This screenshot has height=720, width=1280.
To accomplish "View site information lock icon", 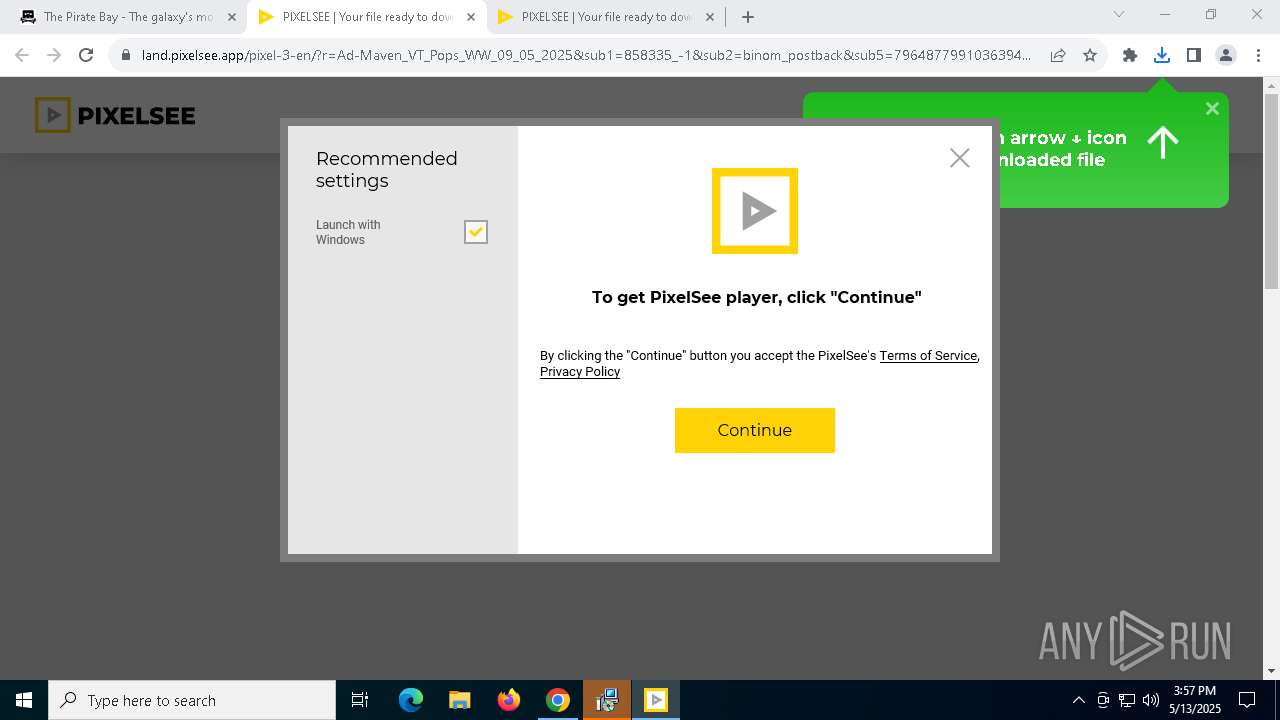I will pos(126,55).
